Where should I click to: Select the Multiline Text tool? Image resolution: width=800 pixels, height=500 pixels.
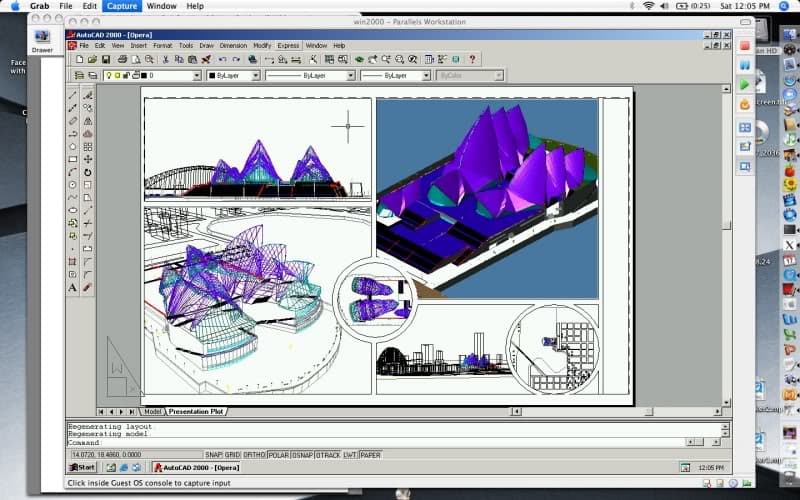click(73, 288)
